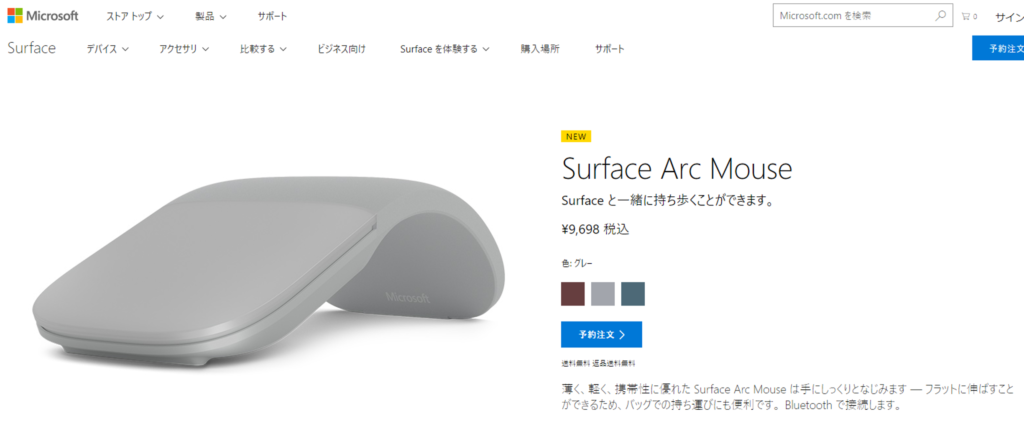Image resolution: width=1024 pixels, height=429 pixels.
Task: Expand the ストア トップ dropdown
Action: [135, 16]
